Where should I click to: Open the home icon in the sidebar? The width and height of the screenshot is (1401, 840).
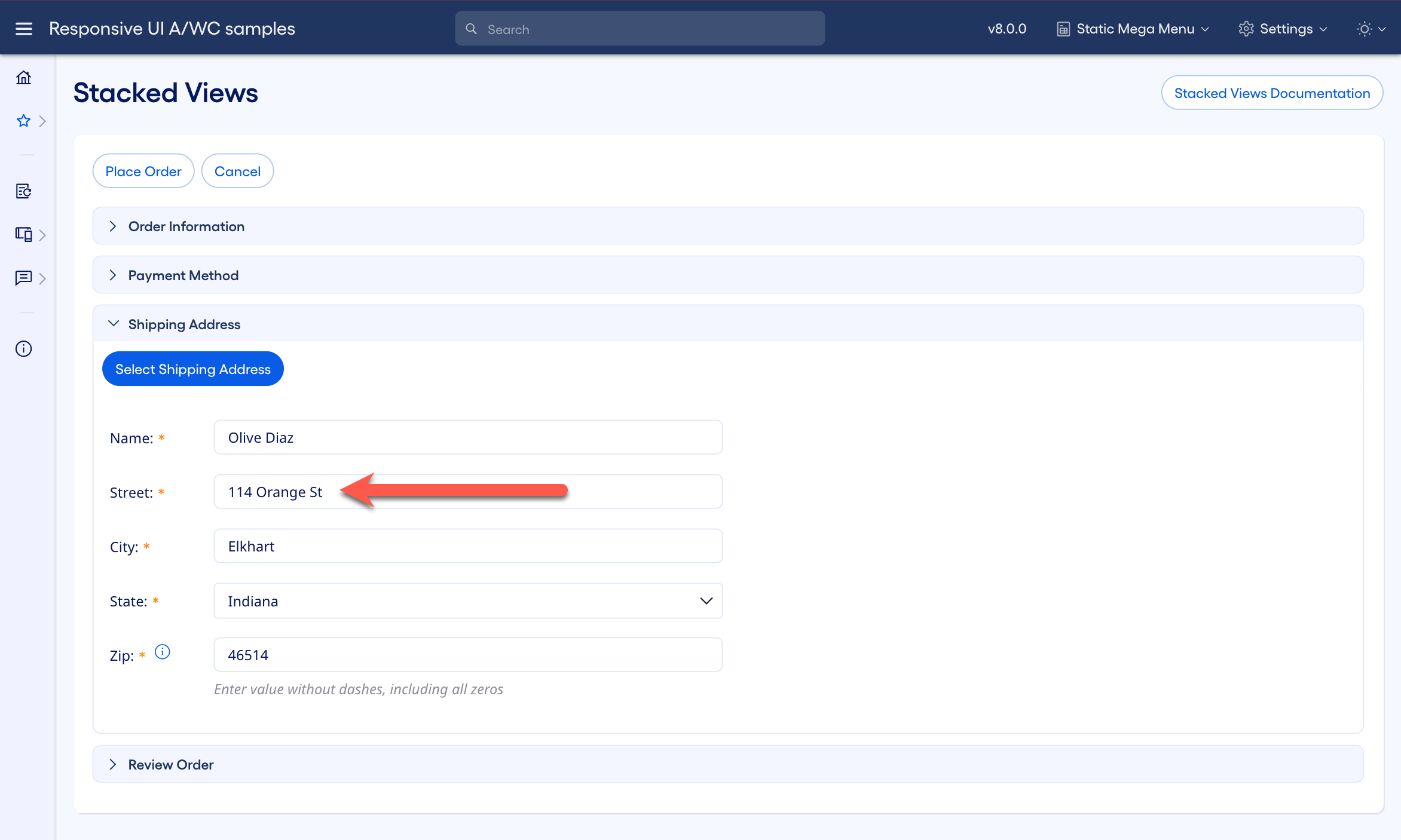point(23,78)
